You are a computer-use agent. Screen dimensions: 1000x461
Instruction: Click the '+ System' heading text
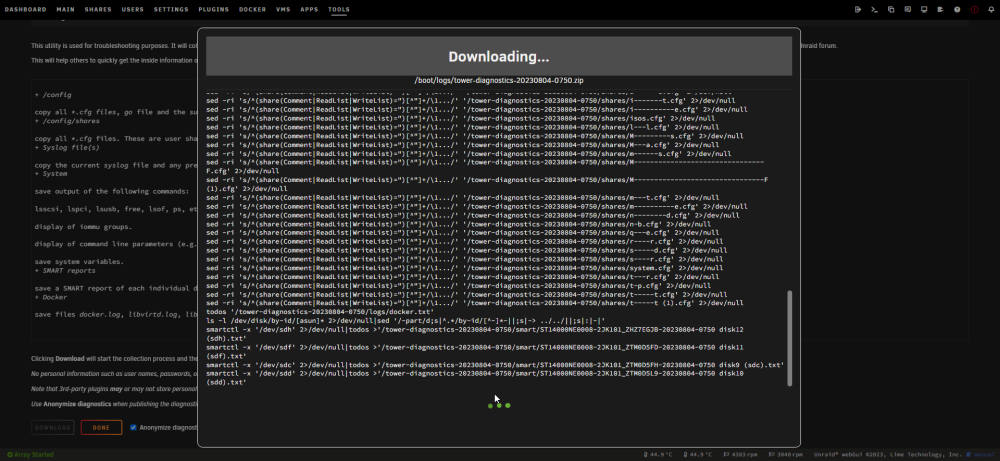click(x=51, y=173)
